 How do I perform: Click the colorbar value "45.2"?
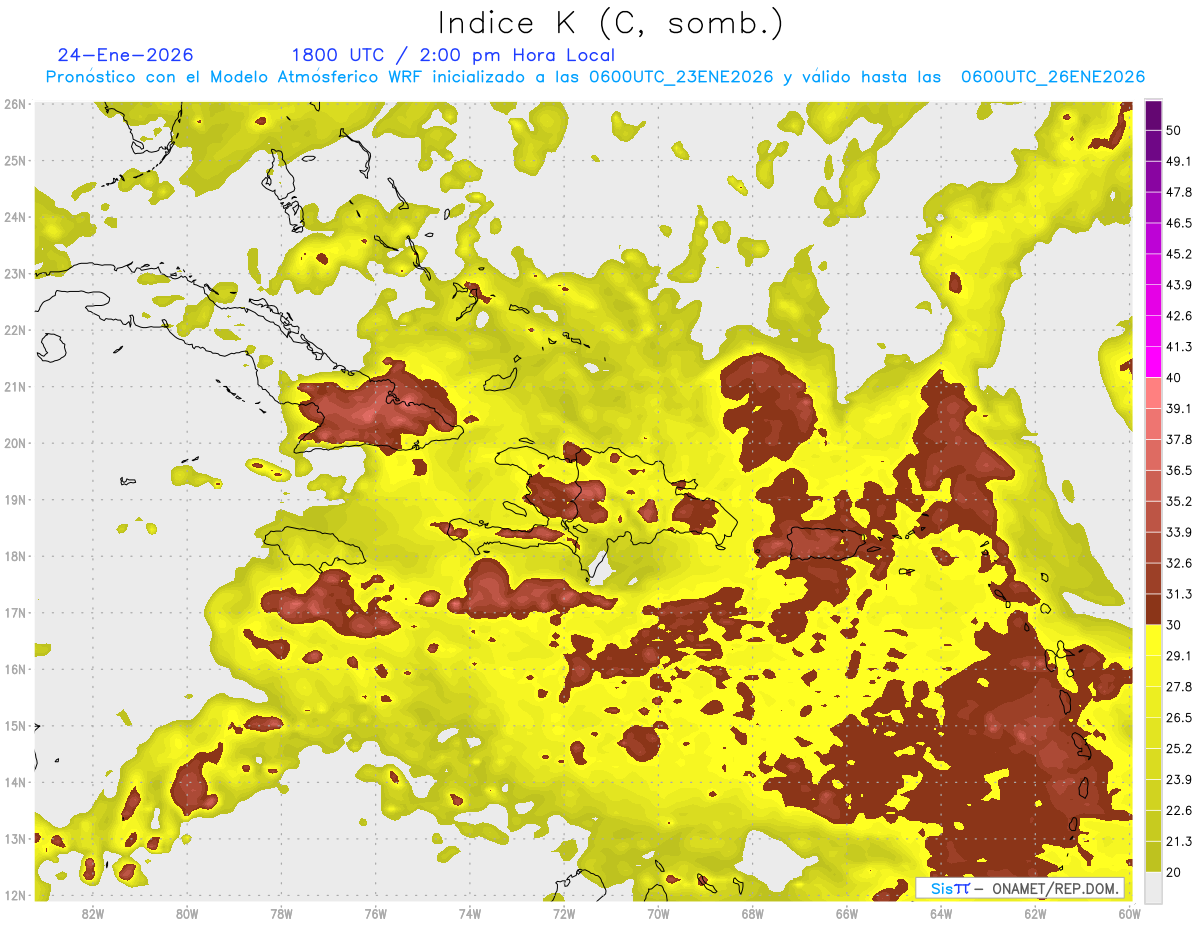coord(1178,254)
